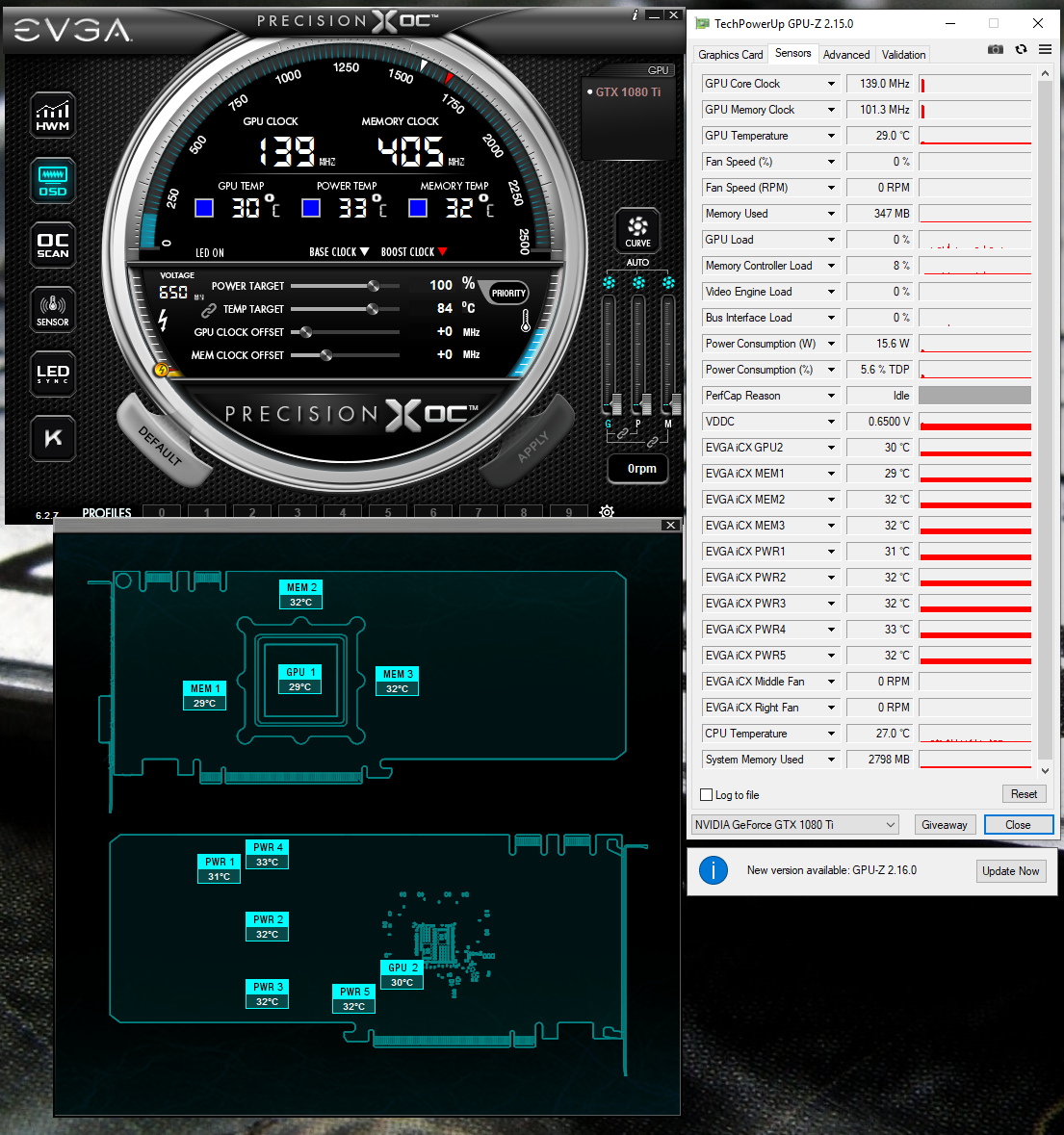
Task: Click the fan link icon between G and P
Action: click(x=622, y=434)
